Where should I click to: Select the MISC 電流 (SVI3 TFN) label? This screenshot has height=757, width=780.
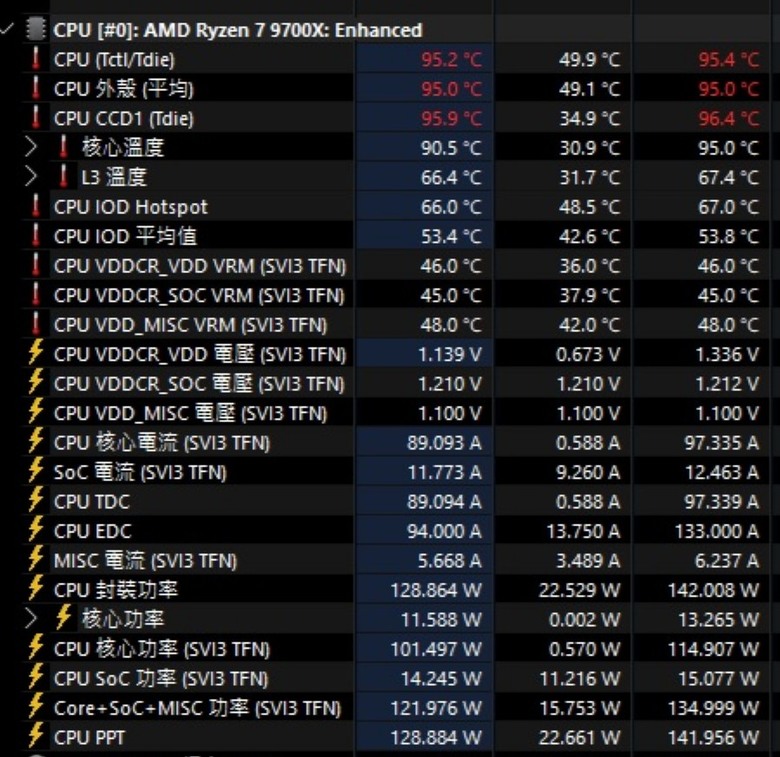pyautogui.click(x=145, y=561)
